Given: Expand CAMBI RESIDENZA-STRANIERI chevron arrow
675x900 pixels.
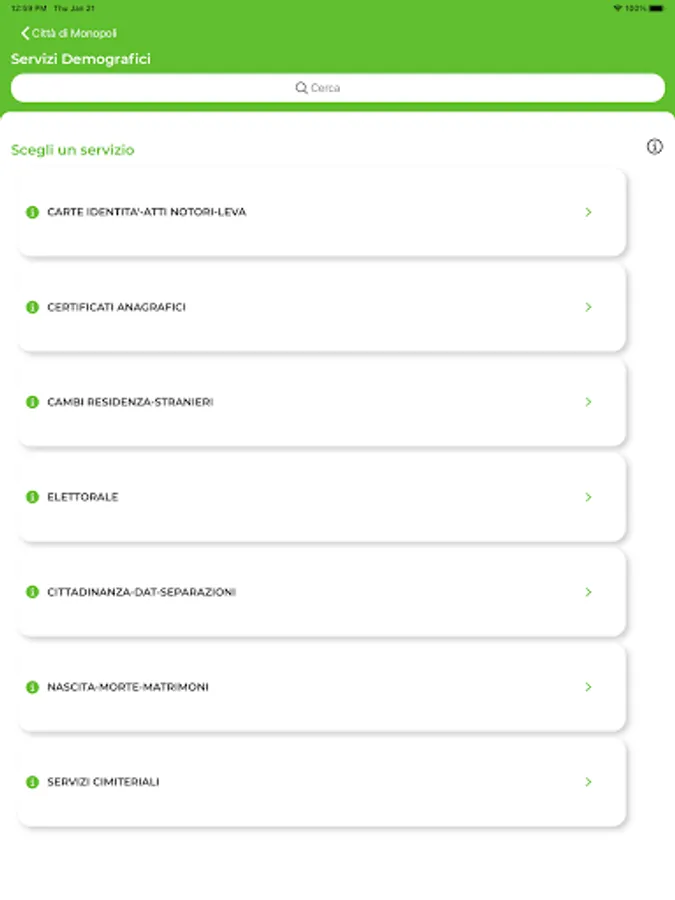Looking at the screenshot, I should pyautogui.click(x=589, y=402).
